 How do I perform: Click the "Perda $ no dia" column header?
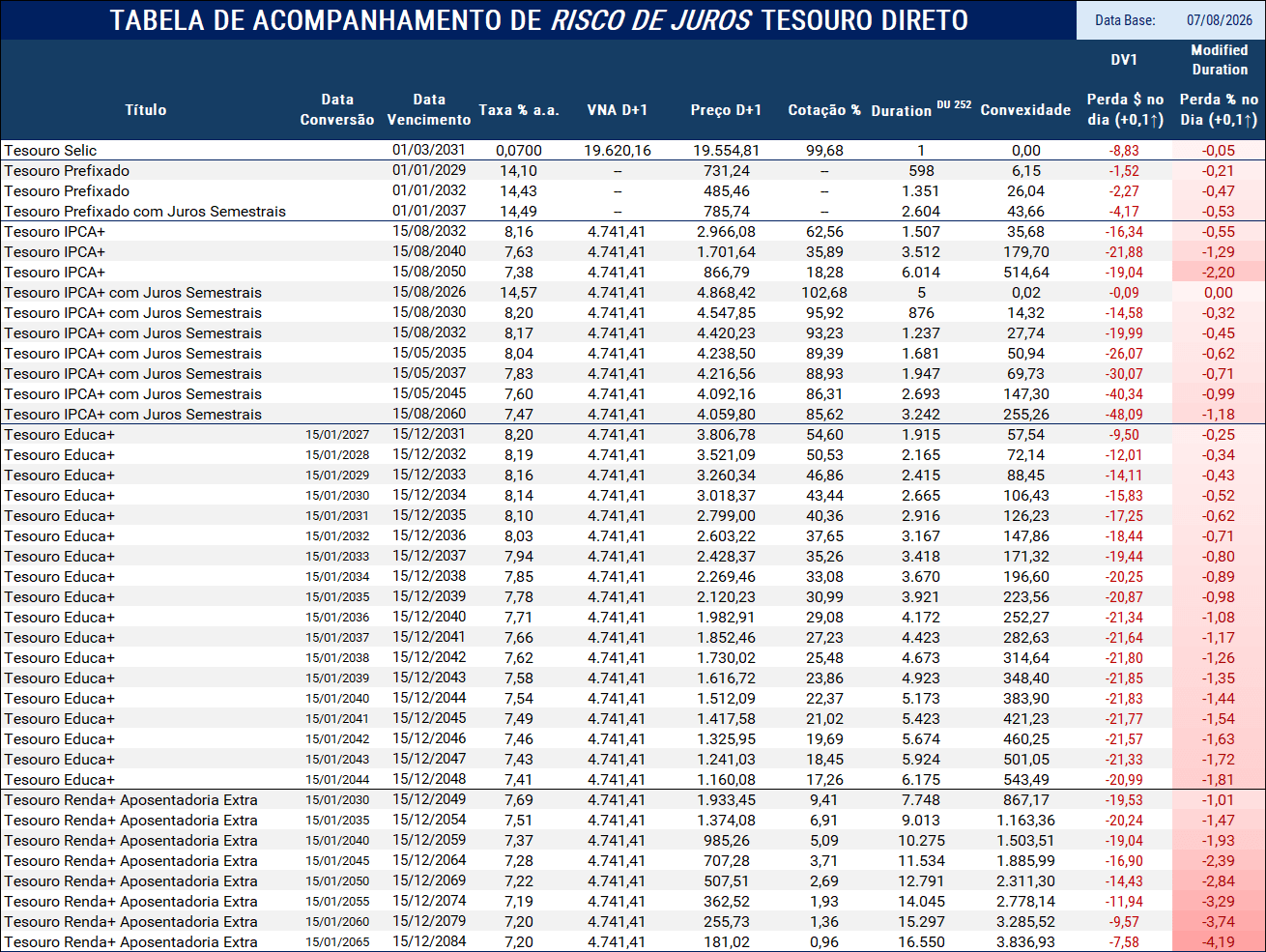coord(1125,109)
